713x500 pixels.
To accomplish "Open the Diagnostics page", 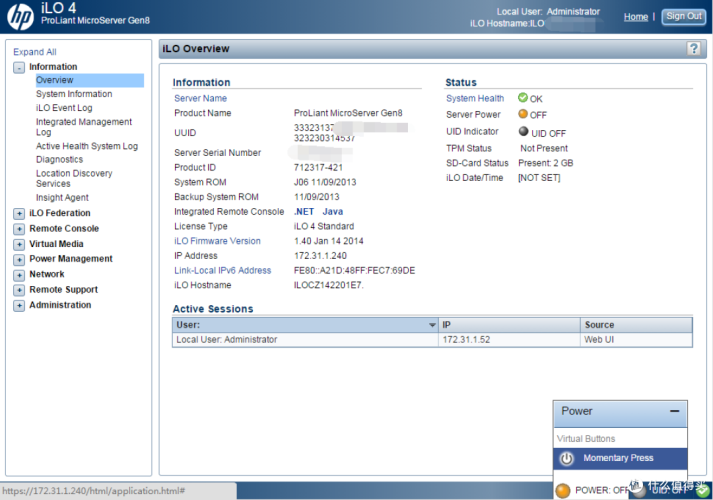I will pos(60,160).
